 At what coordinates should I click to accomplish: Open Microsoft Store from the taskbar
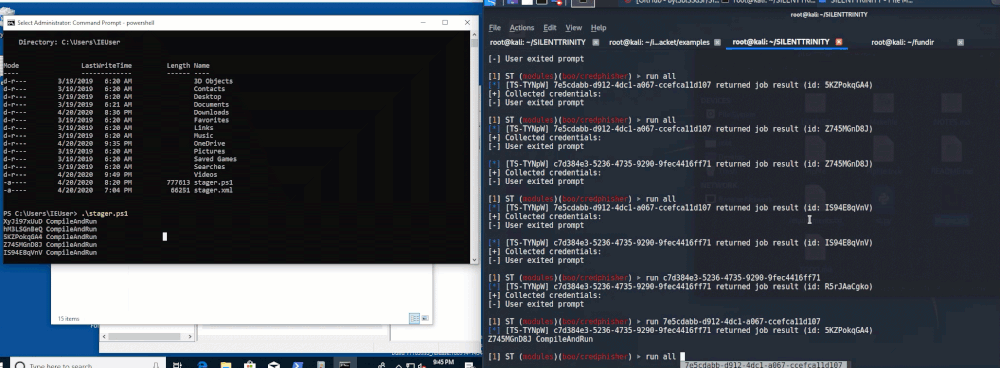click(x=251, y=365)
